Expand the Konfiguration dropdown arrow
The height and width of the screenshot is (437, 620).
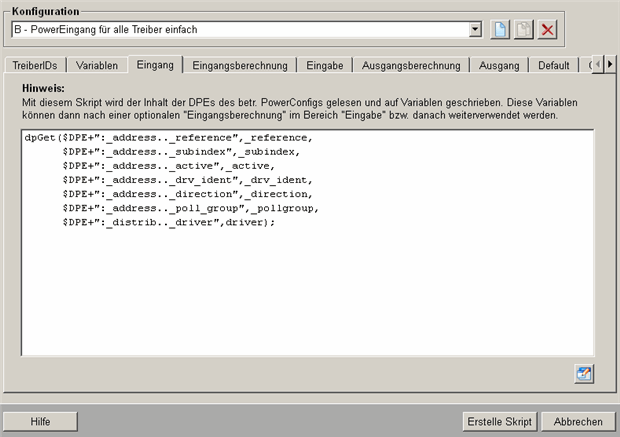(475, 30)
